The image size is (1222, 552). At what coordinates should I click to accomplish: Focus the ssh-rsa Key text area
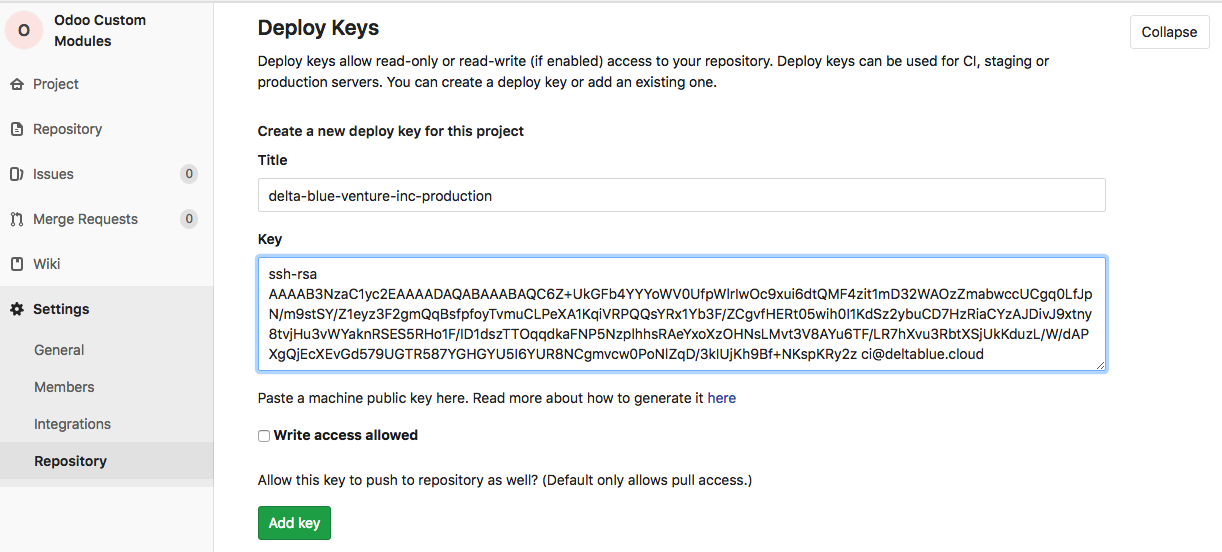[681, 314]
